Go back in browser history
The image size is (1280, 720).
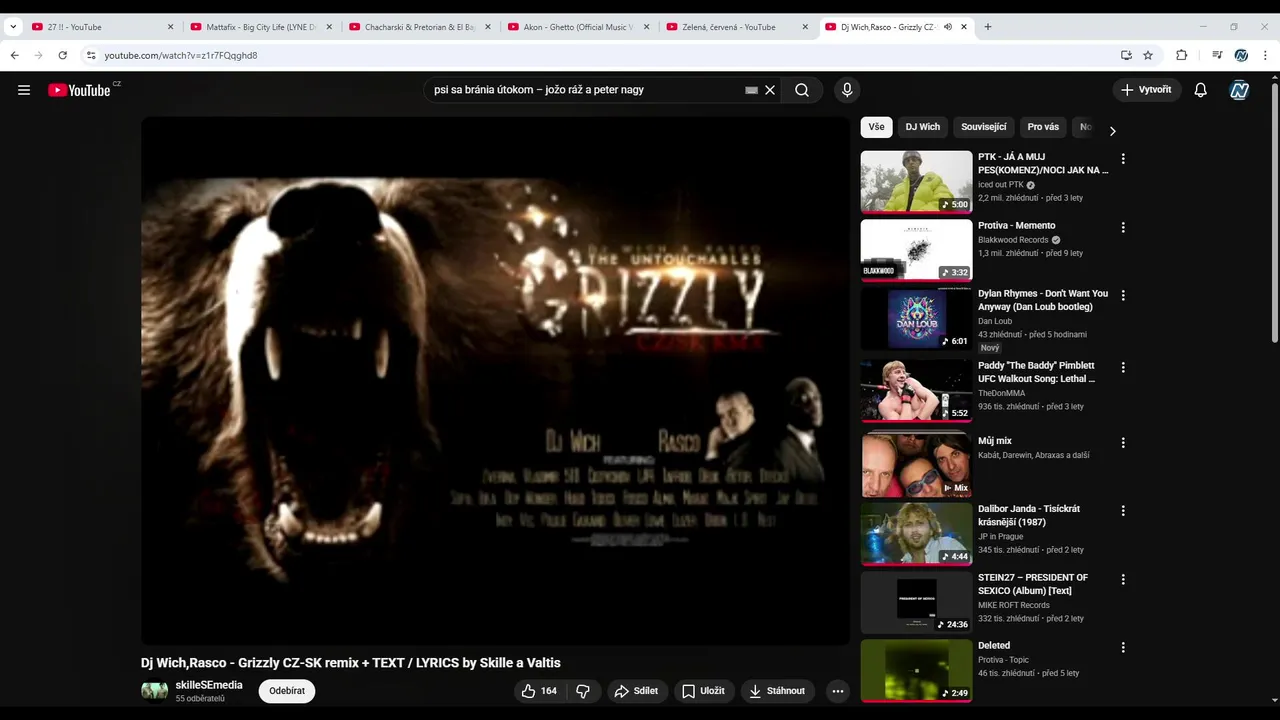coord(14,55)
